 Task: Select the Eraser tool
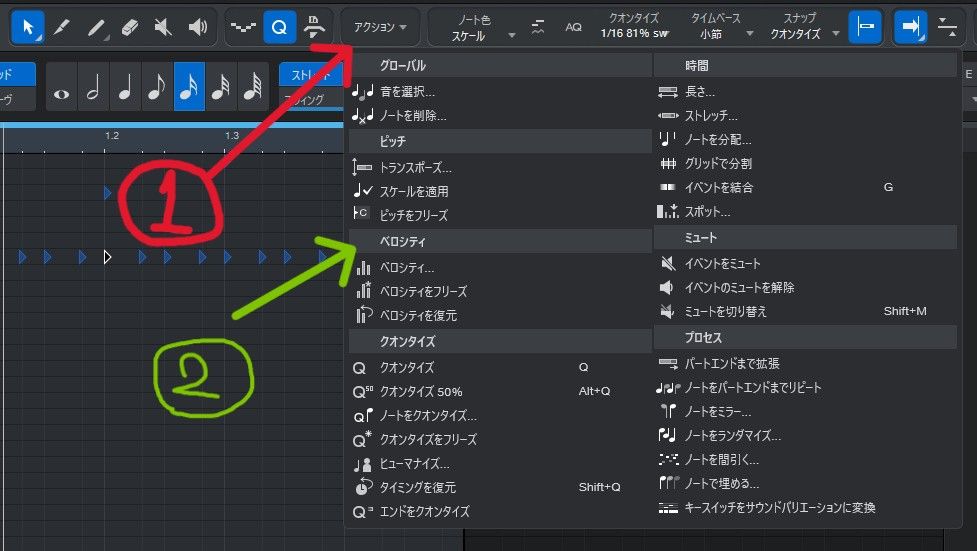[127, 27]
